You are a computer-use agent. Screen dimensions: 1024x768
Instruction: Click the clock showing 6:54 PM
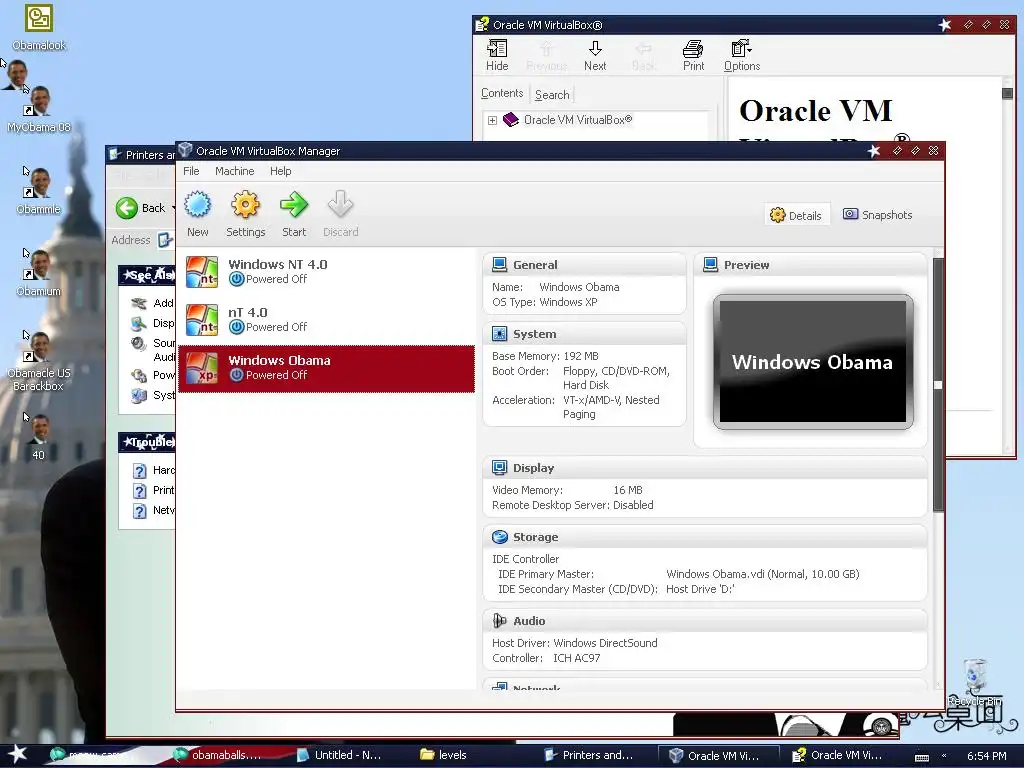[x=986, y=756]
